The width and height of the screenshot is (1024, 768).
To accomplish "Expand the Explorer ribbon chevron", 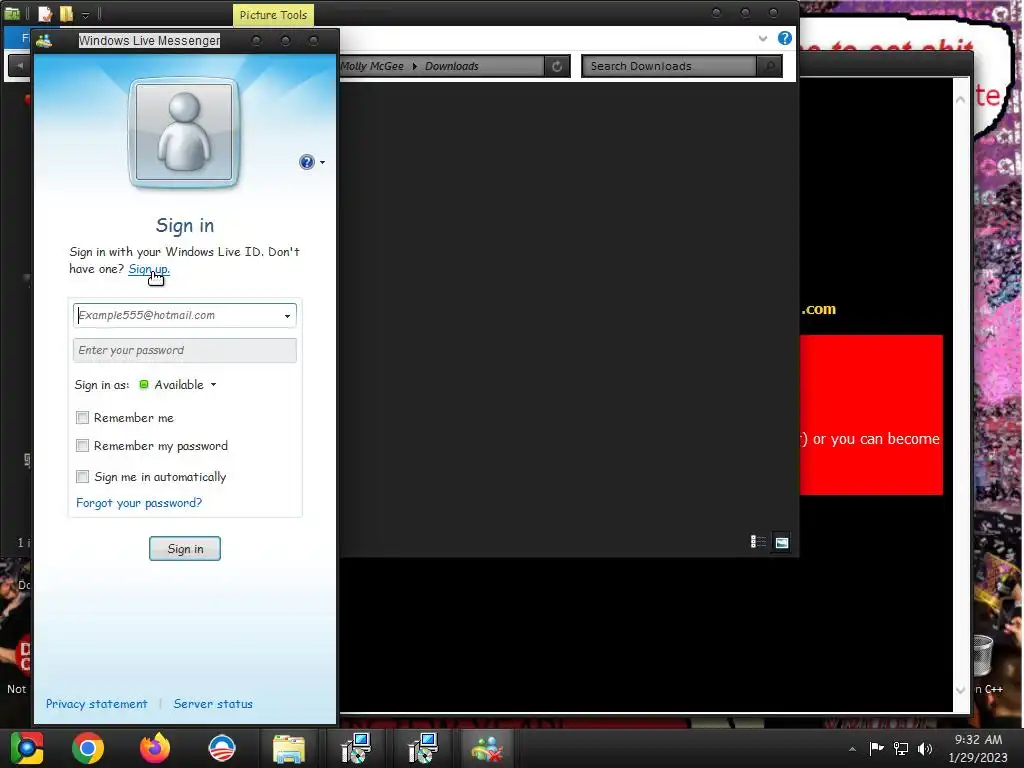I will [x=762, y=38].
